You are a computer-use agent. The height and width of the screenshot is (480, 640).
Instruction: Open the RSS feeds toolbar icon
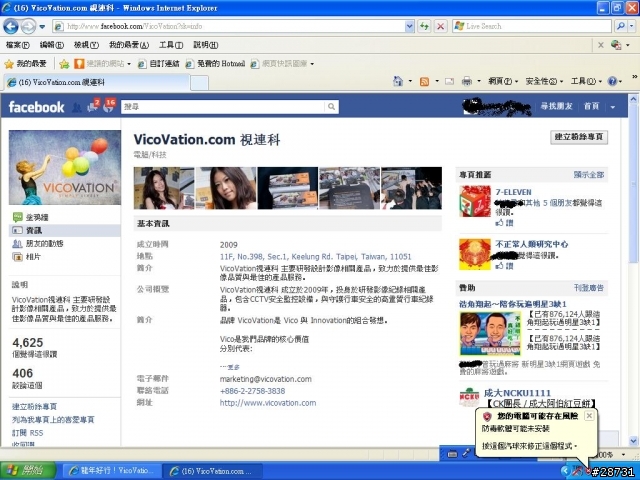click(424, 82)
